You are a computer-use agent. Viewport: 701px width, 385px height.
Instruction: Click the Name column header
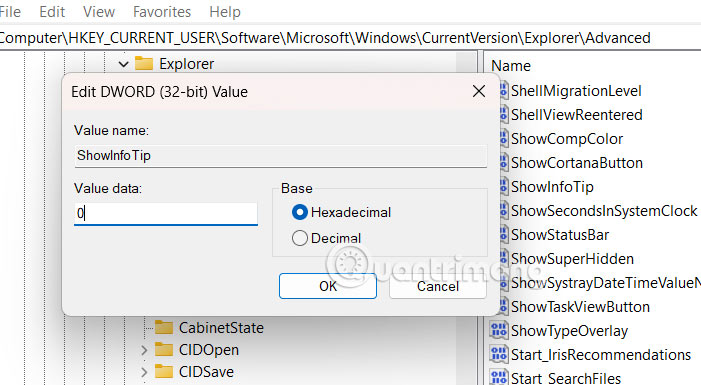tap(511, 66)
